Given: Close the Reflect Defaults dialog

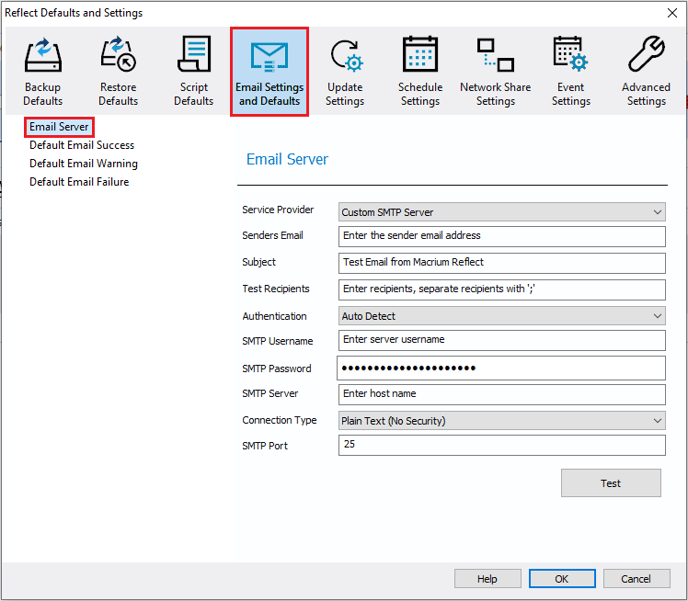Looking at the screenshot, I should pyautogui.click(x=672, y=13).
